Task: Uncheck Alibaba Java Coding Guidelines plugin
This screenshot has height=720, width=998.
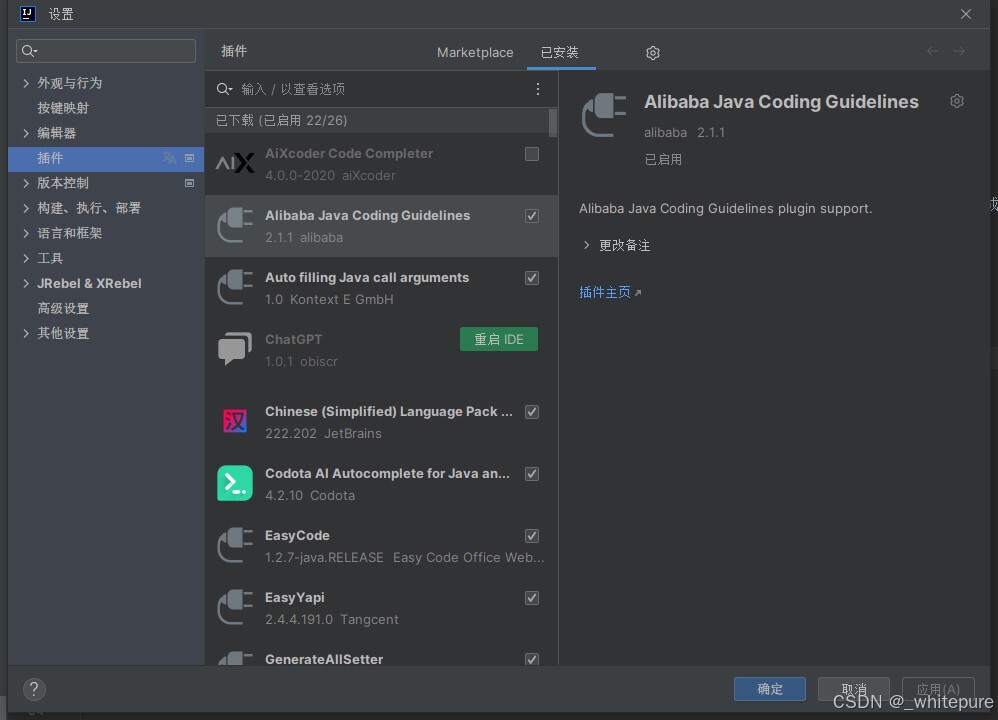Action: coord(532,216)
